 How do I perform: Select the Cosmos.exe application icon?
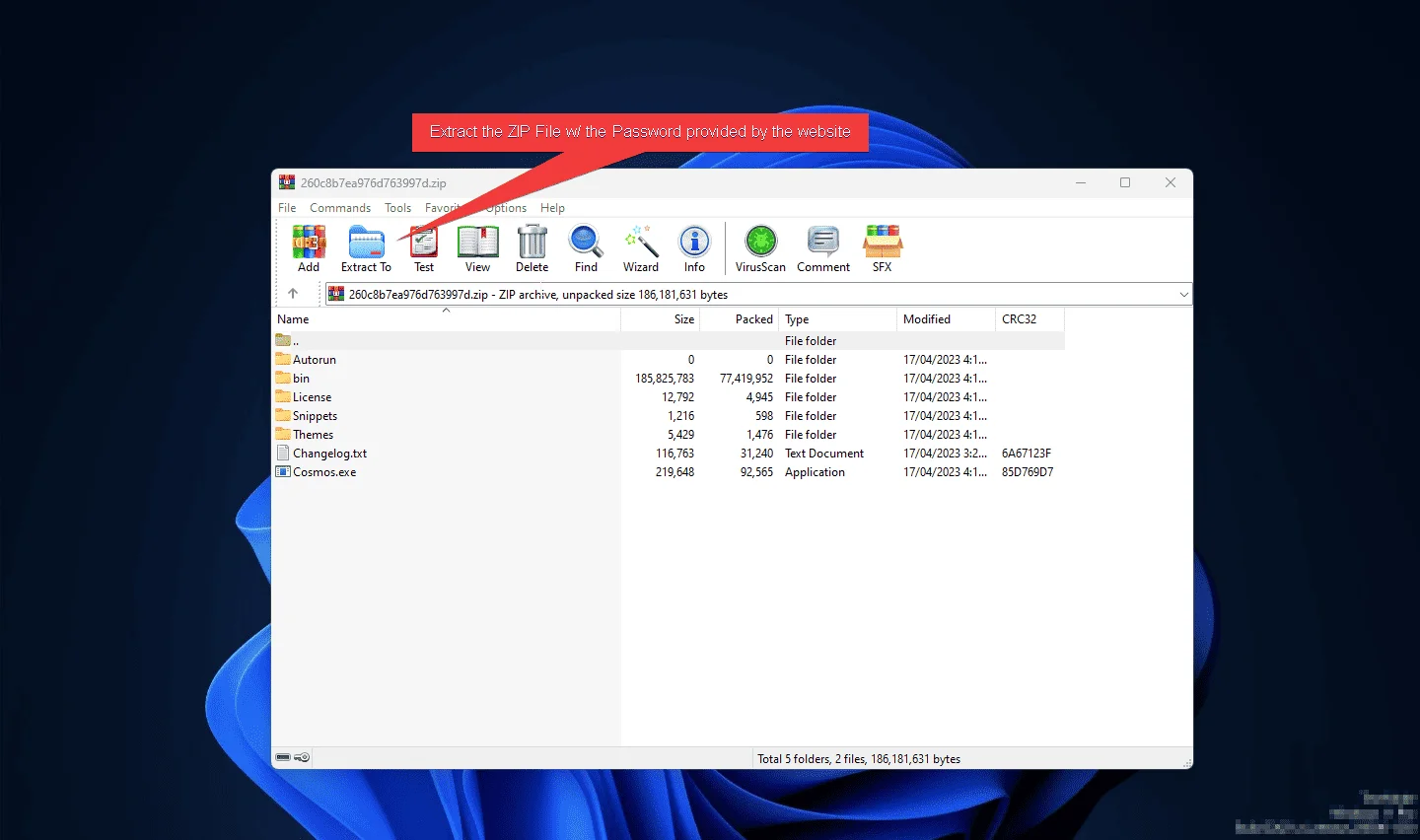pos(283,472)
